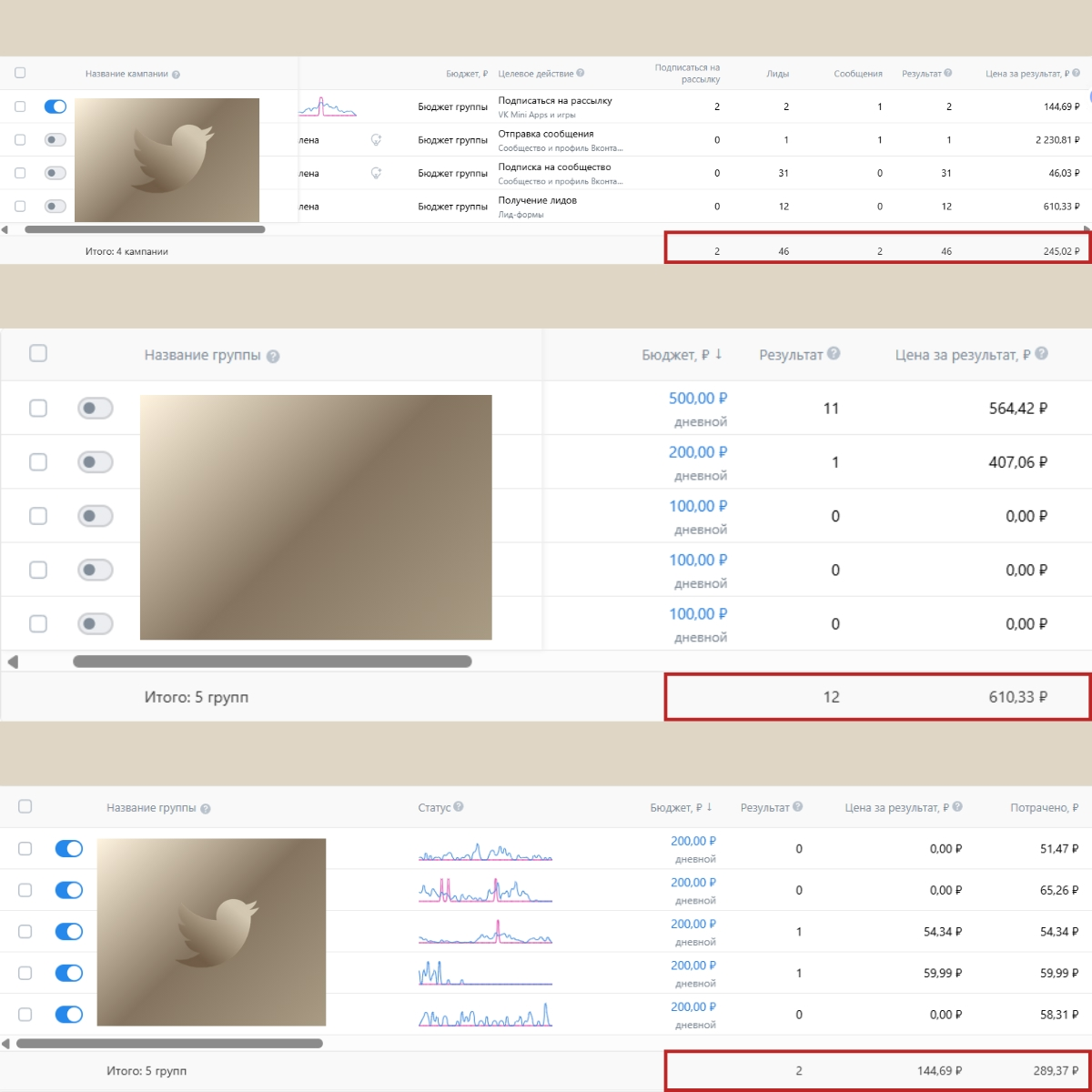The image size is (1092, 1092).
Task: Open 200,00 ₽ budget link beside 407,06 ₽
Action: point(698,452)
